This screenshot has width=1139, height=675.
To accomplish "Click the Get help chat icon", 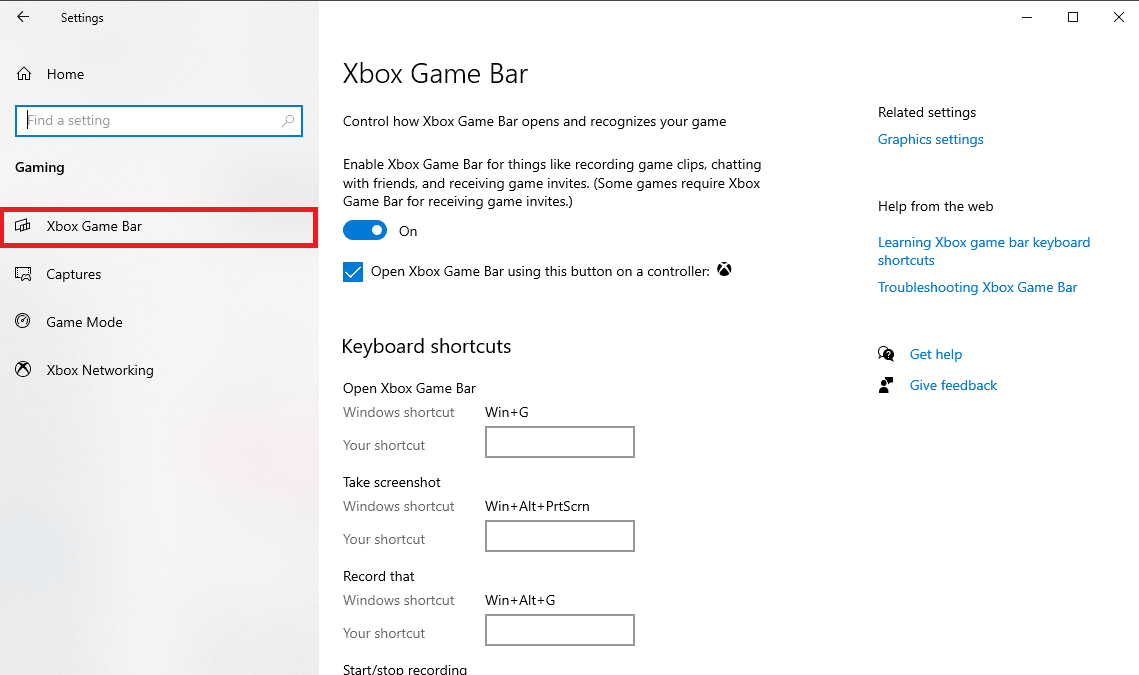I will pyautogui.click(x=885, y=354).
